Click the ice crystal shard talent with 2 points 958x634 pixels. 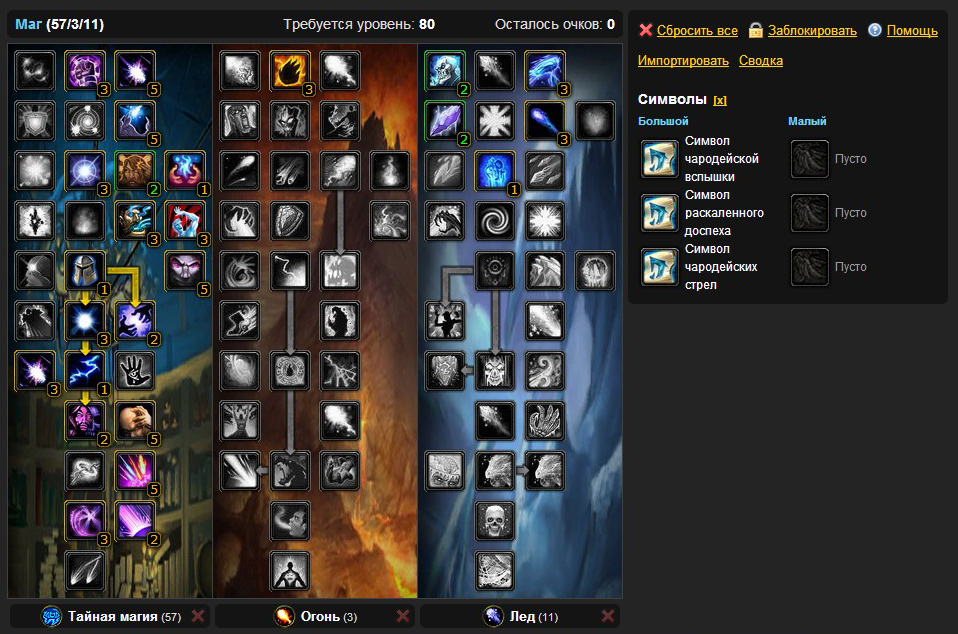pyautogui.click(x=445, y=121)
